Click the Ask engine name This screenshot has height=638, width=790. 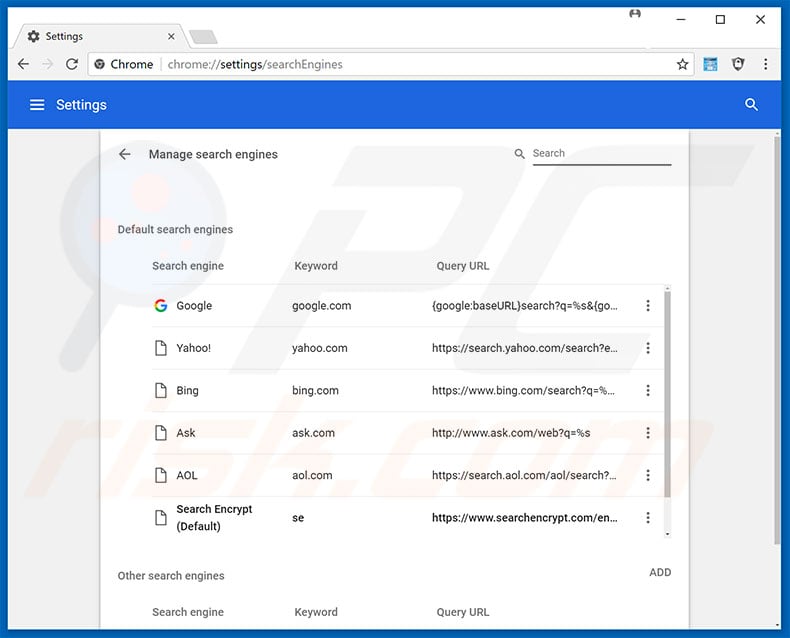click(185, 432)
